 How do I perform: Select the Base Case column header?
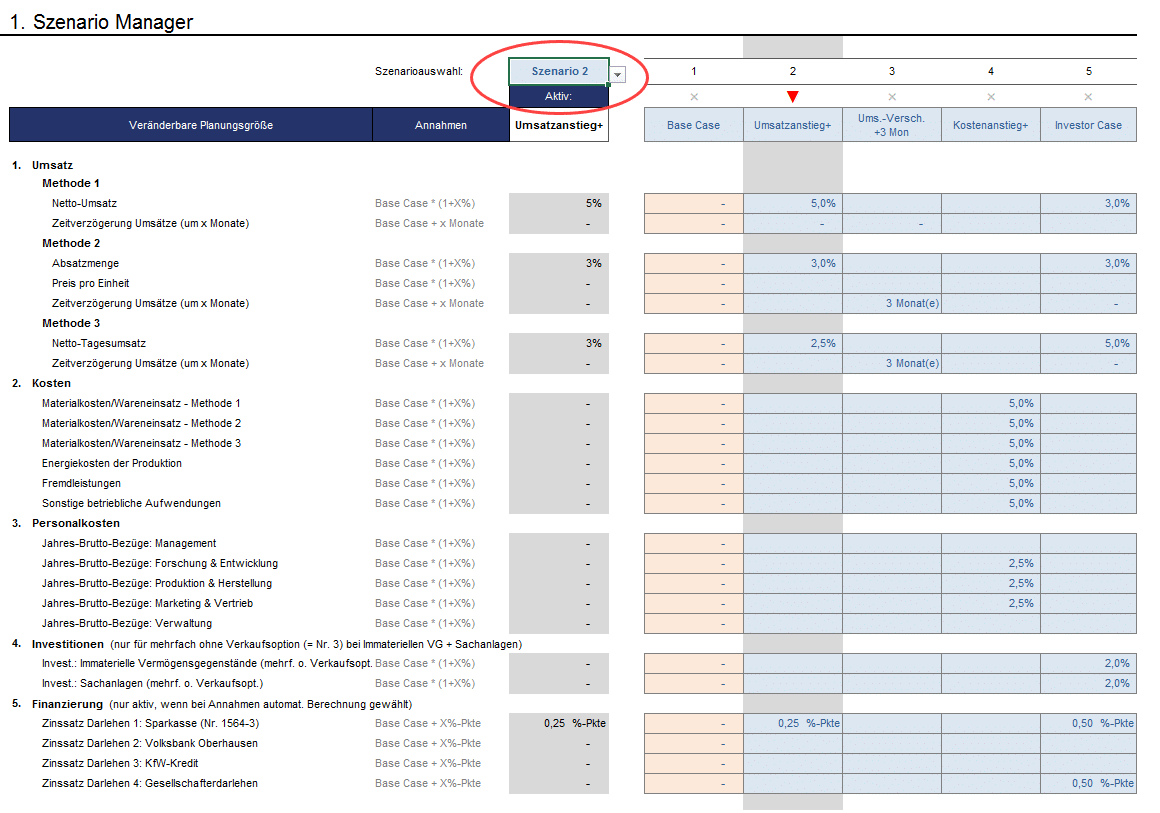click(x=694, y=125)
